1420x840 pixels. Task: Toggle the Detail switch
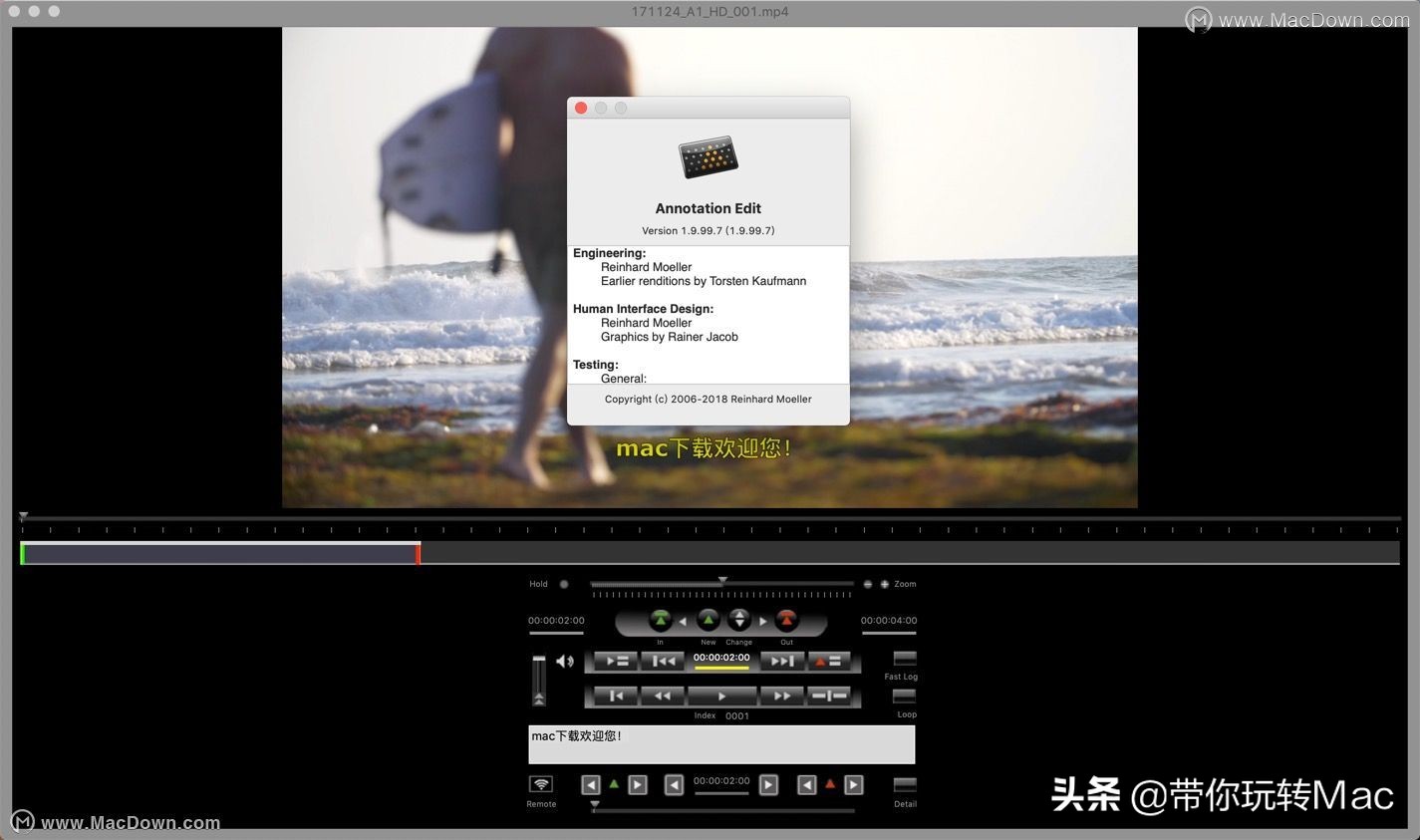(904, 785)
